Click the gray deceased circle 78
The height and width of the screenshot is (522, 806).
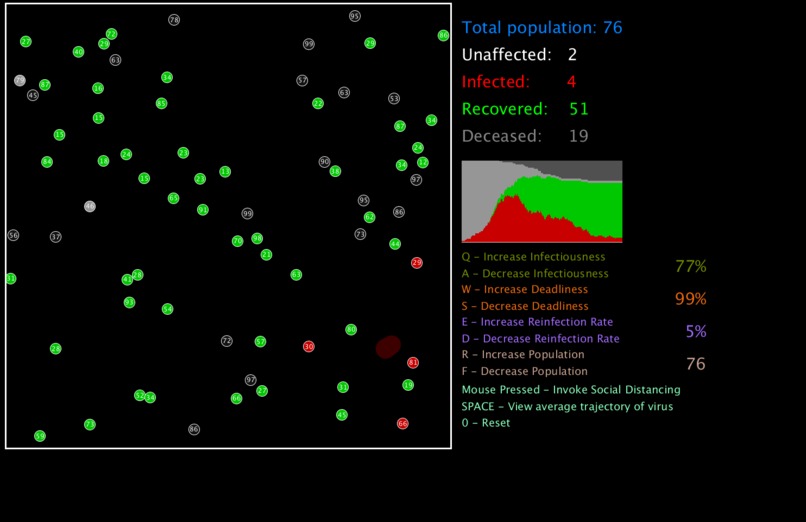click(174, 20)
